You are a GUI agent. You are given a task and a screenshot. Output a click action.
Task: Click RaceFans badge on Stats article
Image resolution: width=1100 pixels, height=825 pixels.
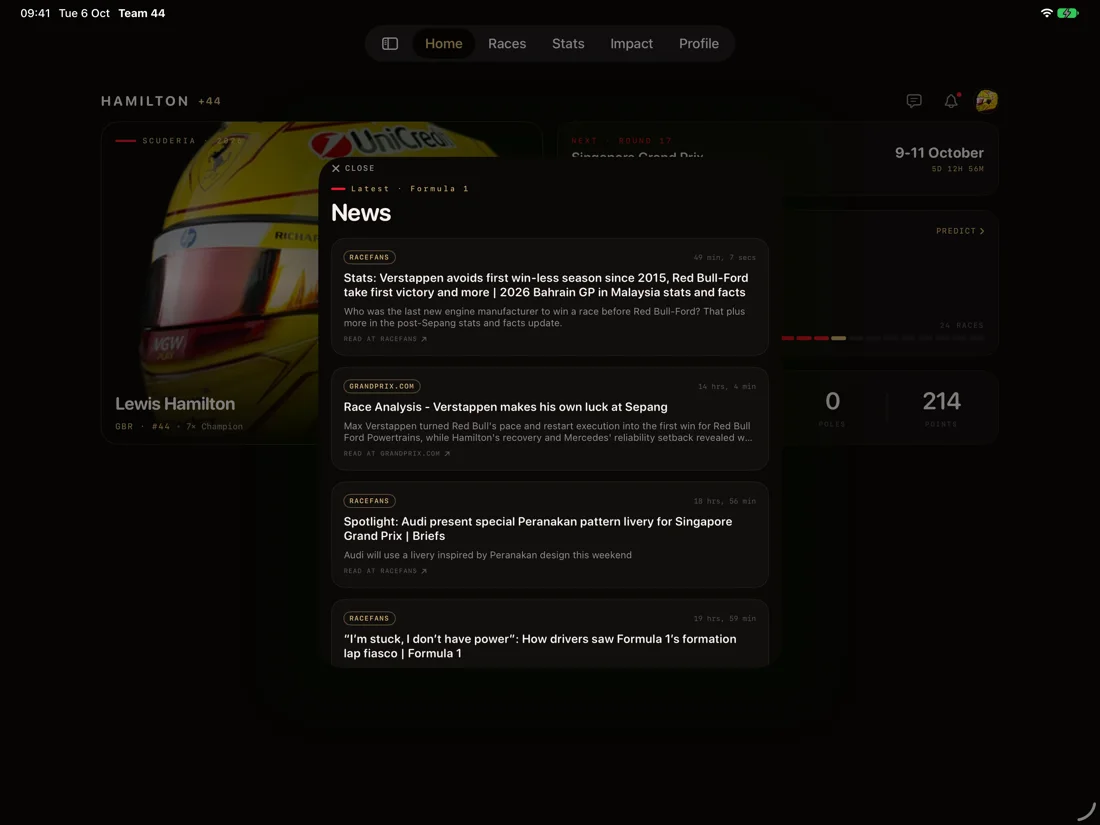pyautogui.click(x=369, y=257)
